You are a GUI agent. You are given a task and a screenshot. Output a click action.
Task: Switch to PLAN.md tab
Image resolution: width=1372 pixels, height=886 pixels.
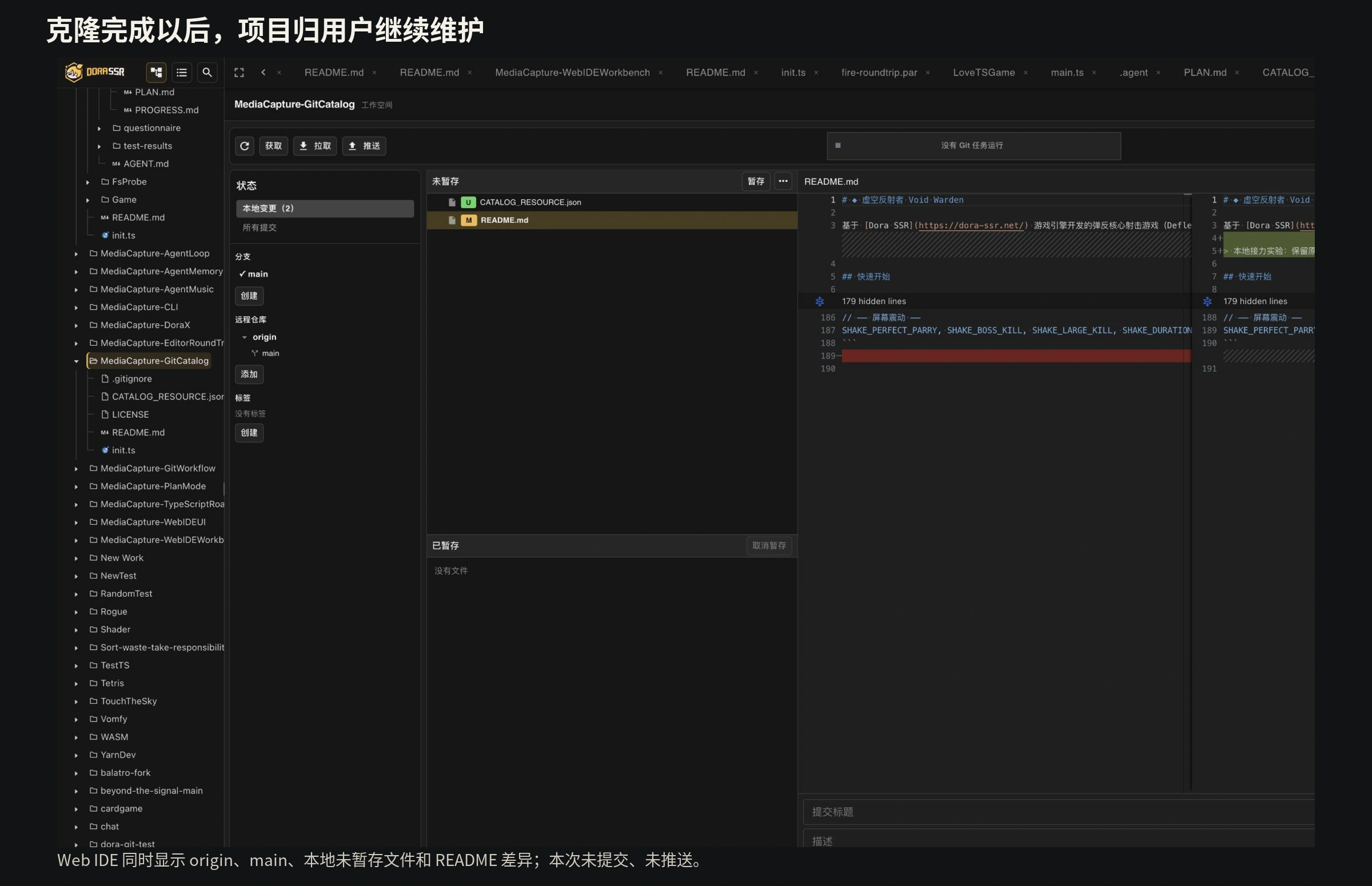[x=1205, y=73]
